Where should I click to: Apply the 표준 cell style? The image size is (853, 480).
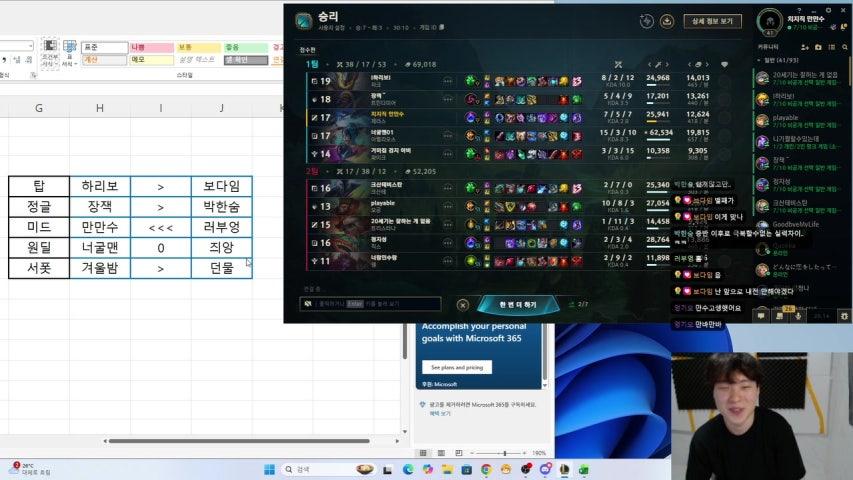(104, 47)
